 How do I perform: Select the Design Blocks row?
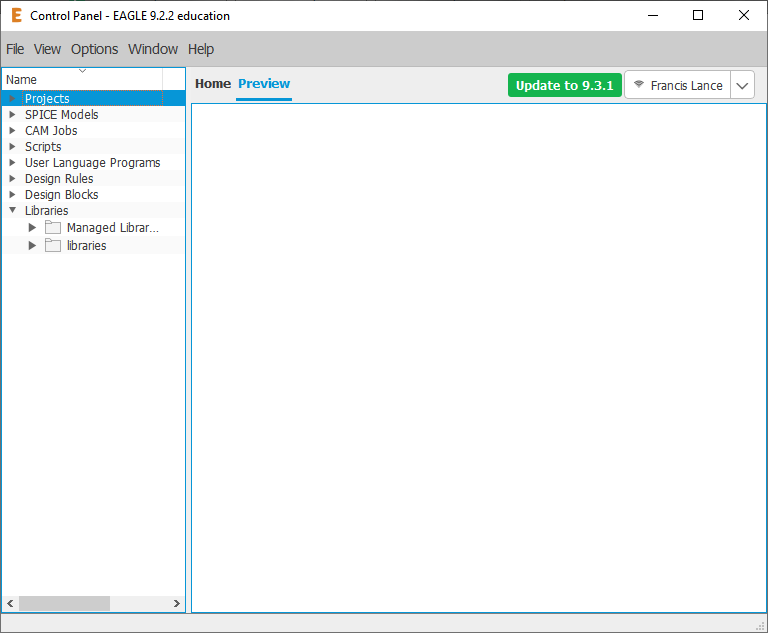pos(93,195)
